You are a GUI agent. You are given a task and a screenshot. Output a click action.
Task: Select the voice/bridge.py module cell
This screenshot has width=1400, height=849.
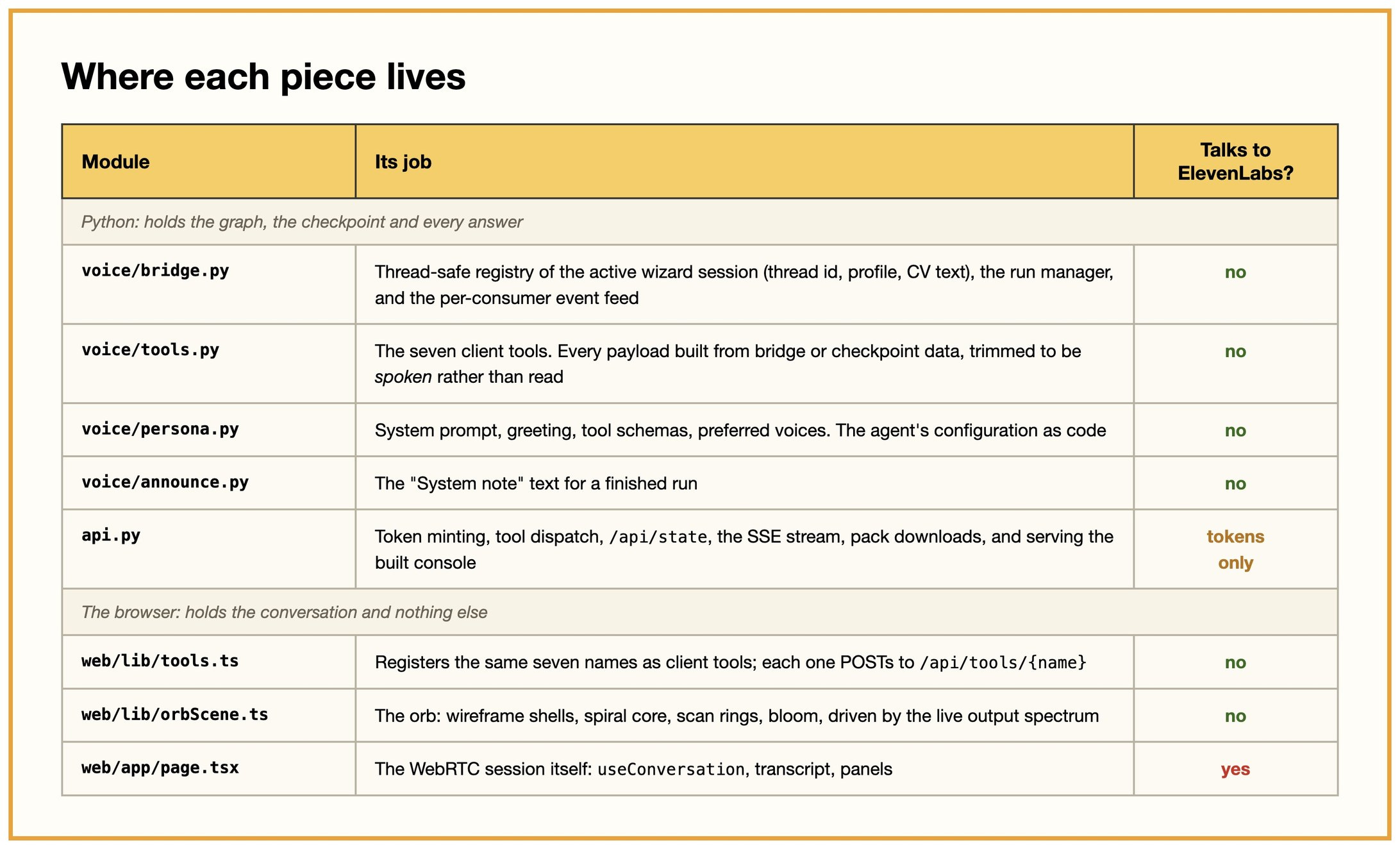coord(209,284)
